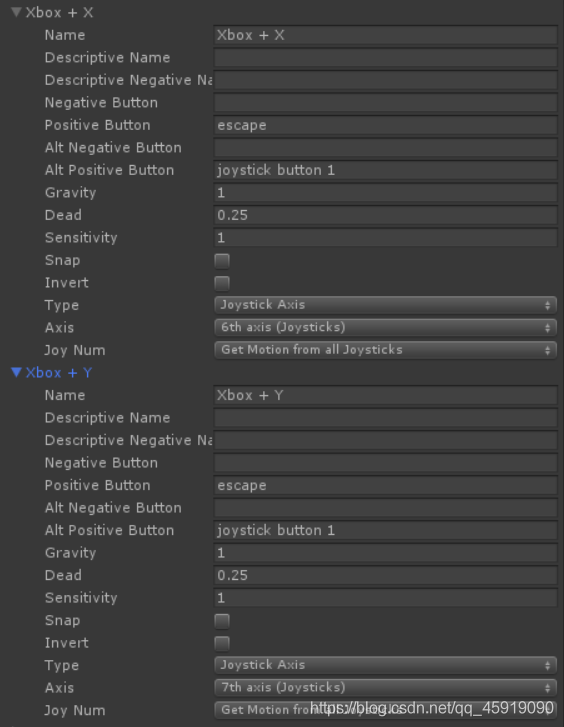Image resolution: width=564 pixels, height=727 pixels.
Task: Click the Dead field under Xbox + X
Action: click(385, 215)
